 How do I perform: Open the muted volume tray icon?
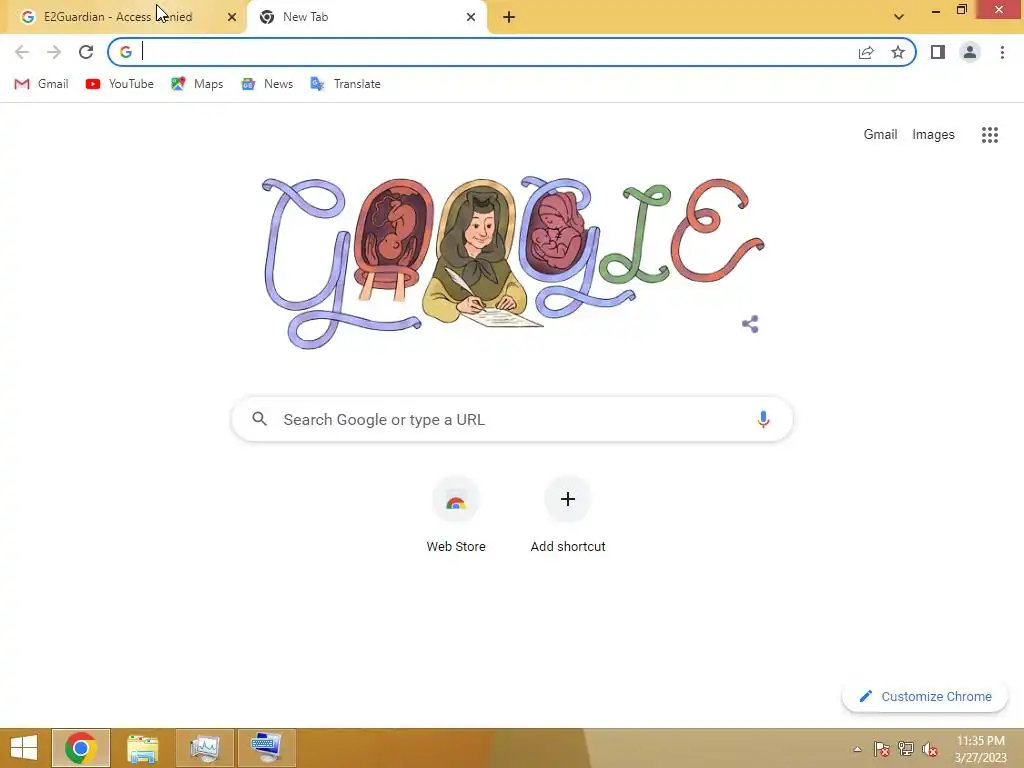point(930,749)
